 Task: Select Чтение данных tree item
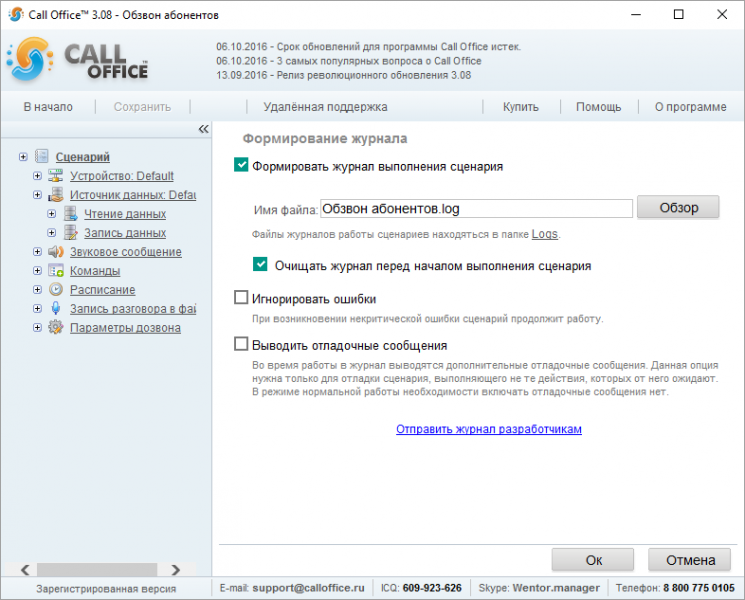pos(125,214)
